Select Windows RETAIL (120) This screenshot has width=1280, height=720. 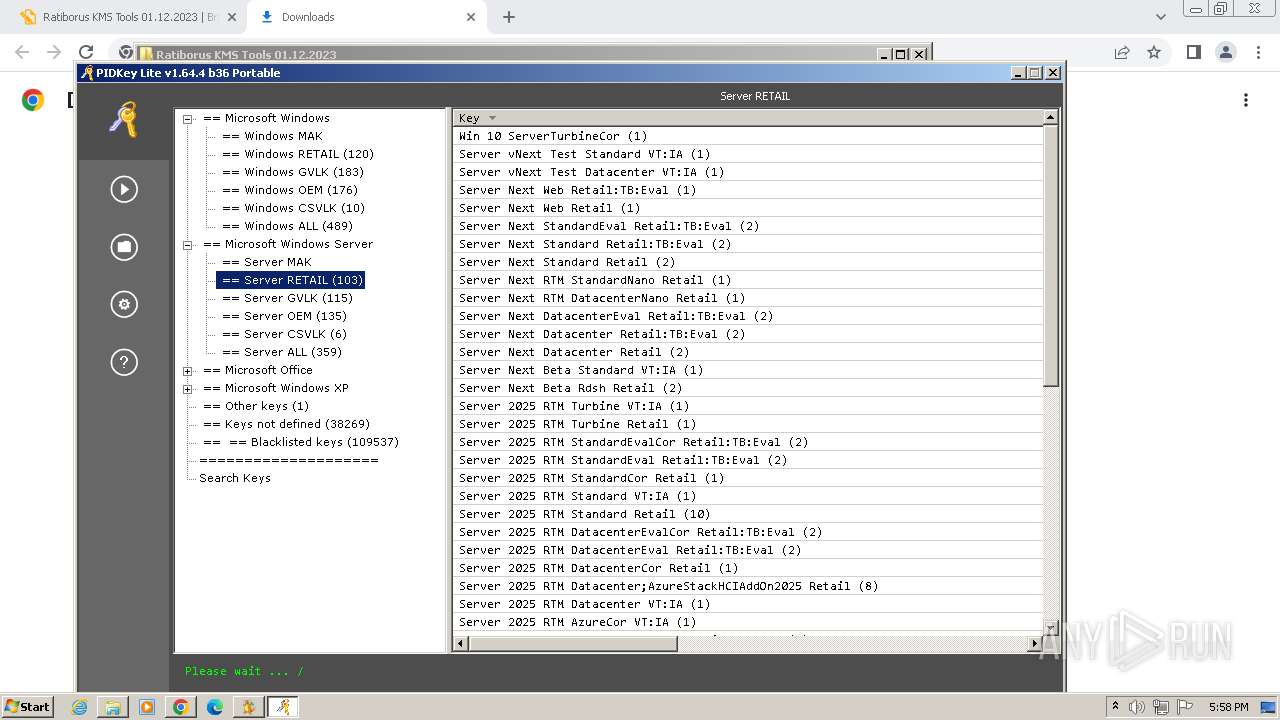click(x=298, y=154)
